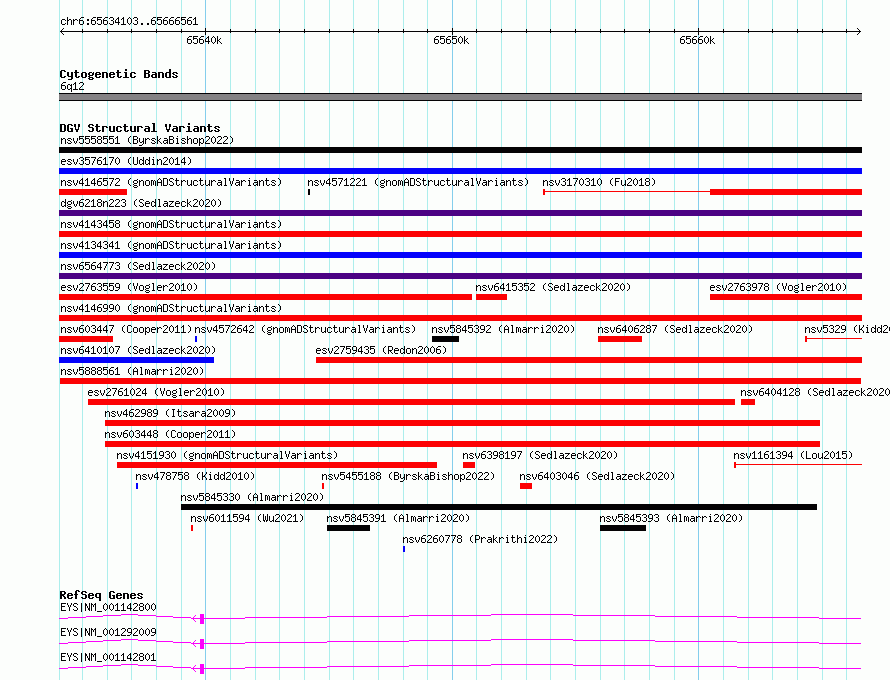This screenshot has width=890, height=680.
Task: Click the esv2763559 (Vogler2010) label
Action: (x=129, y=287)
